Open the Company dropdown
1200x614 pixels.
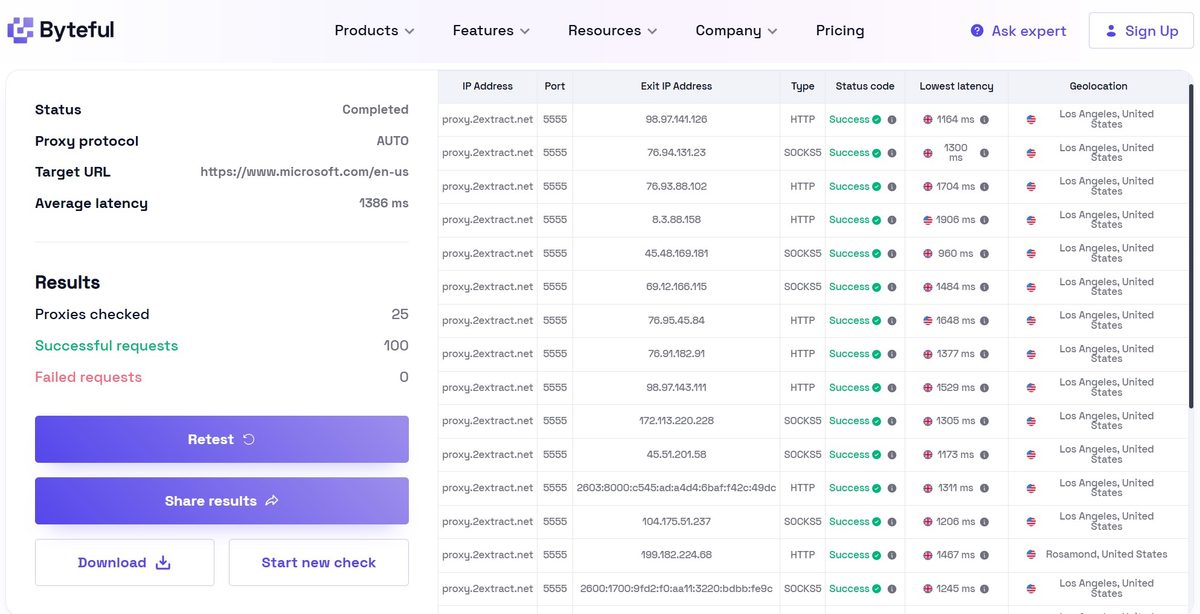[x=737, y=31]
